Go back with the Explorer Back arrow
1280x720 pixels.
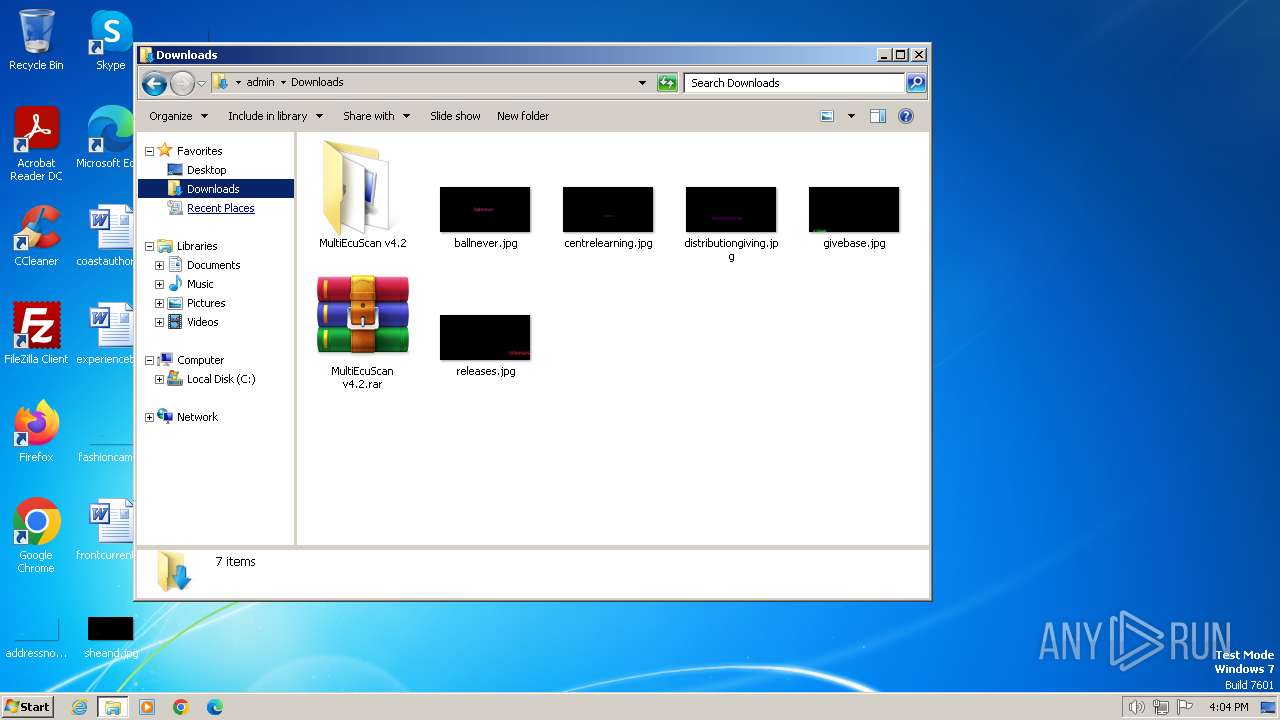coord(154,83)
